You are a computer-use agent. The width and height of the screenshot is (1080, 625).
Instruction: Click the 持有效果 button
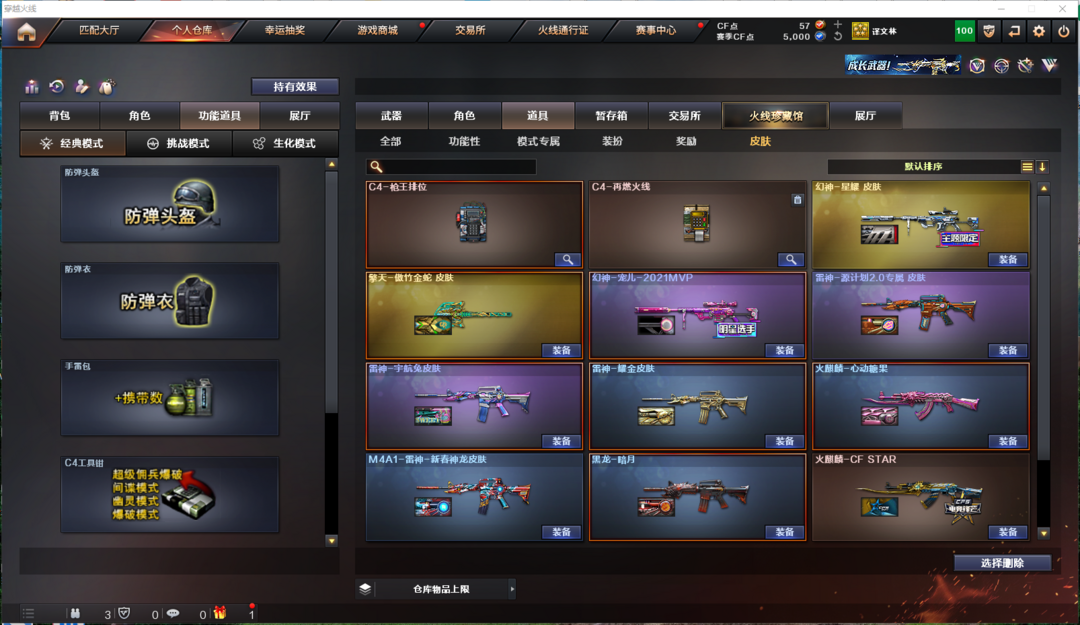pyautogui.click(x=295, y=87)
